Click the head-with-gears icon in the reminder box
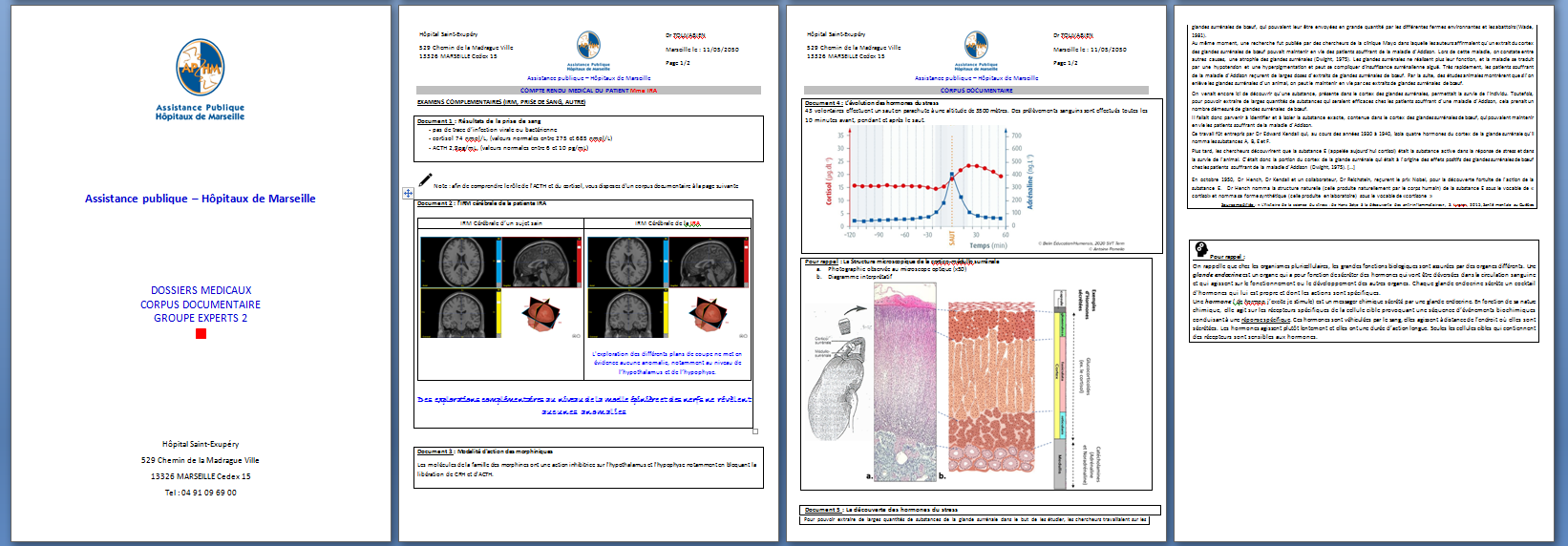The image size is (1568, 546). pyautogui.click(x=1200, y=249)
